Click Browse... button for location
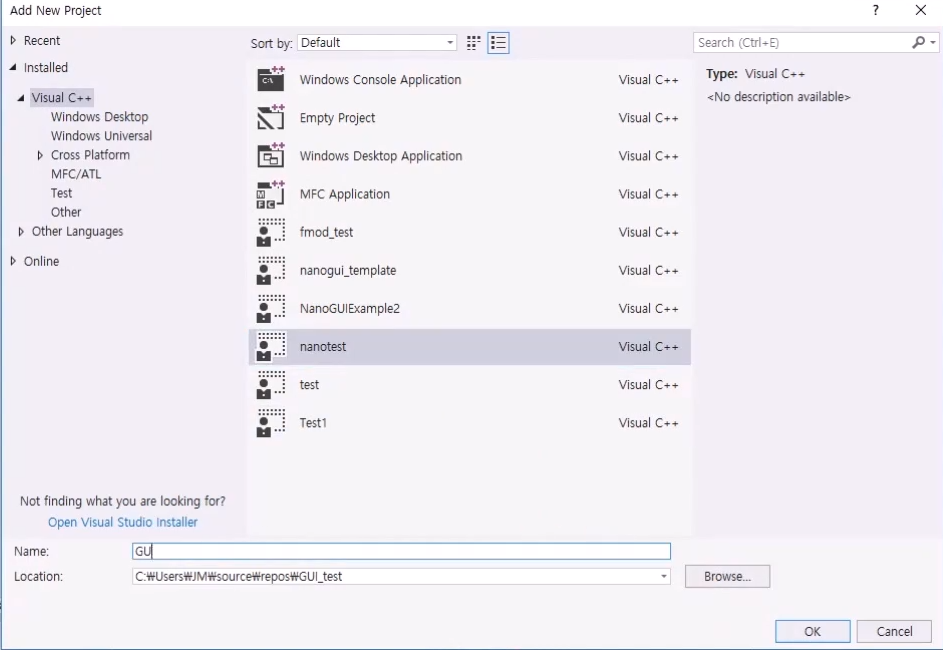This screenshot has height=650, width=943. click(x=727, y=576)
